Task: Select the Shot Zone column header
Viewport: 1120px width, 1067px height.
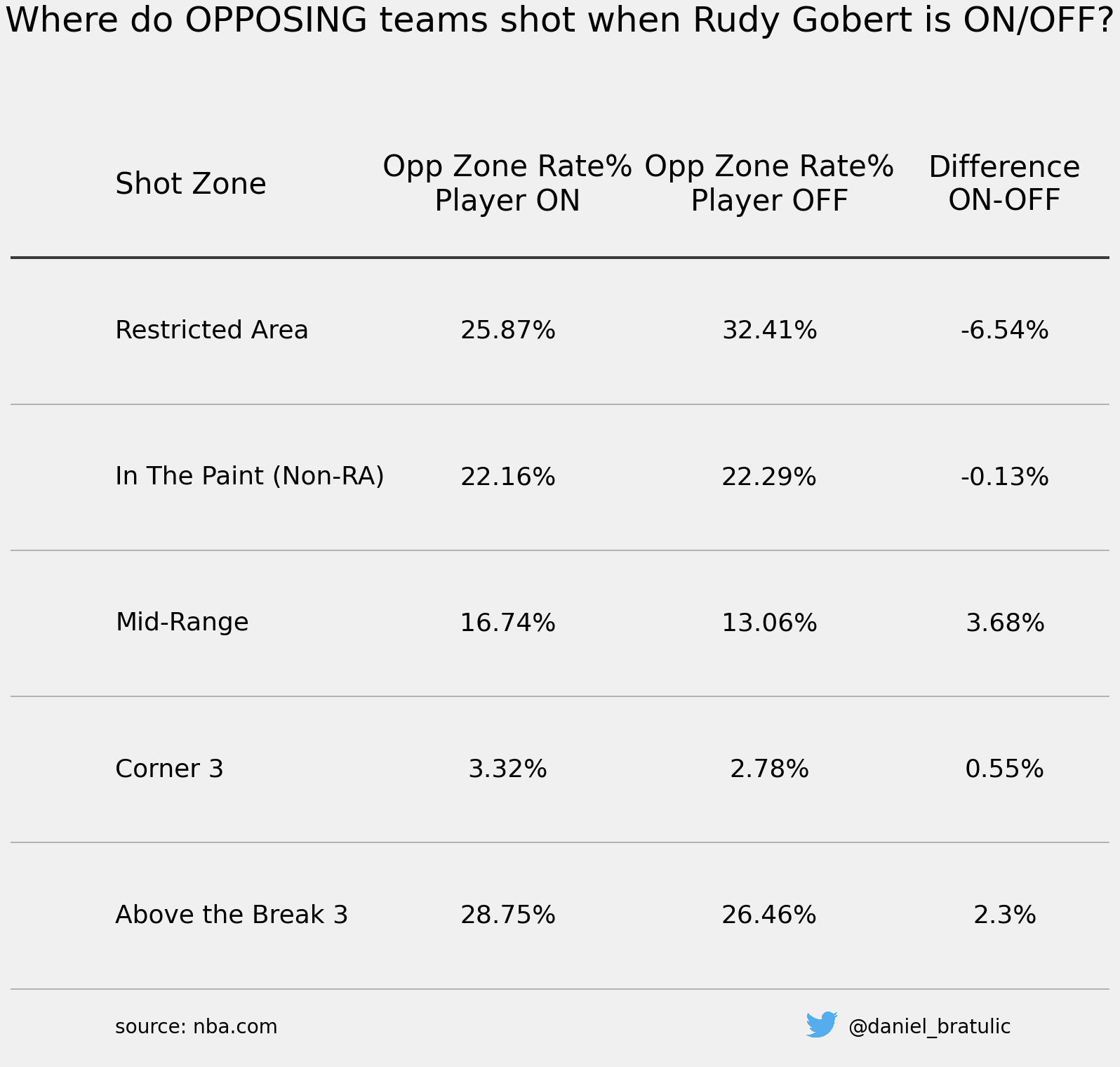Action: click(191, 184)
